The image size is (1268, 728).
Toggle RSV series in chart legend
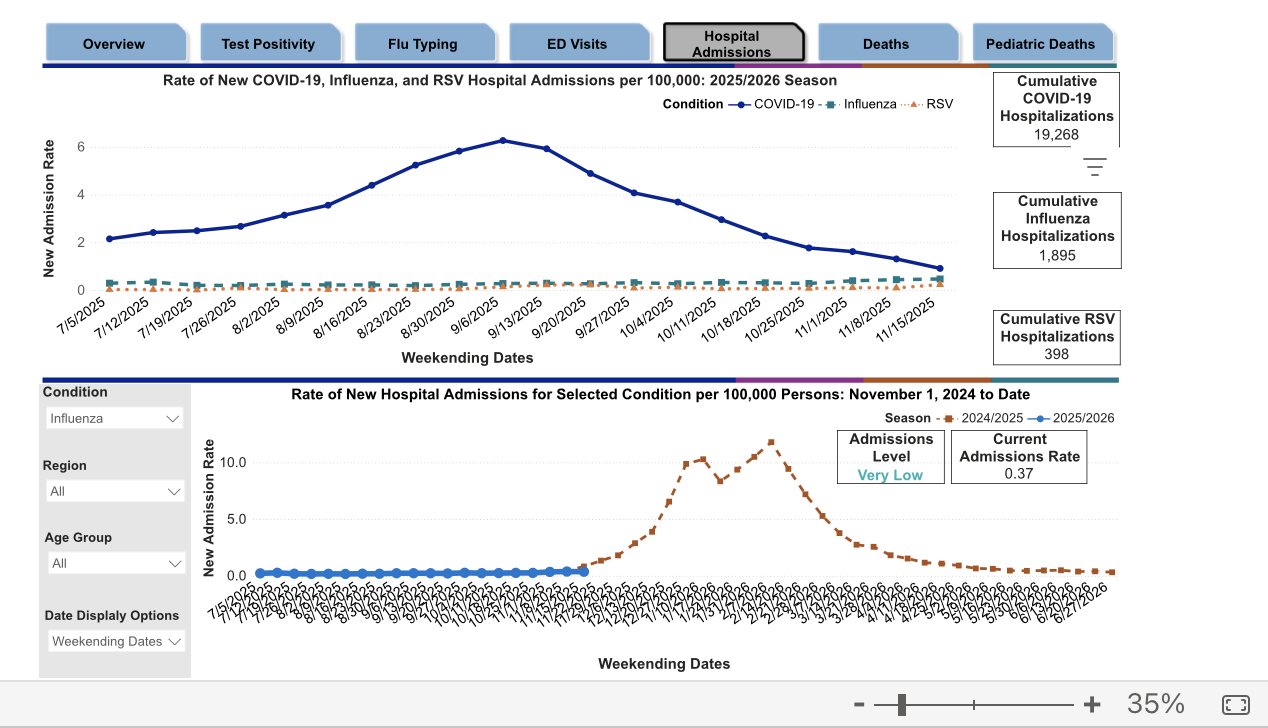(928, 104)
